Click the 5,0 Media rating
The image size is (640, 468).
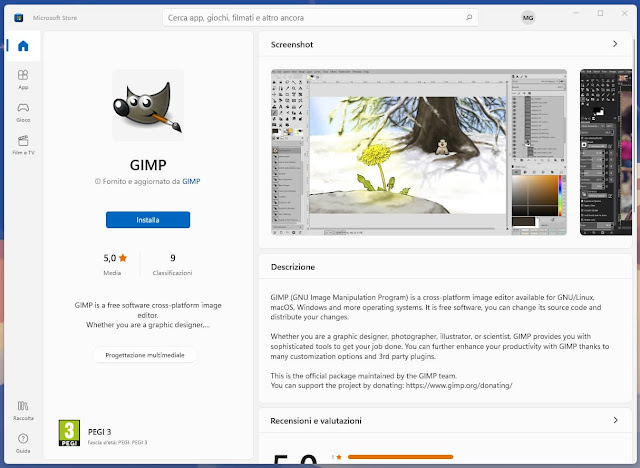(115, 264)
